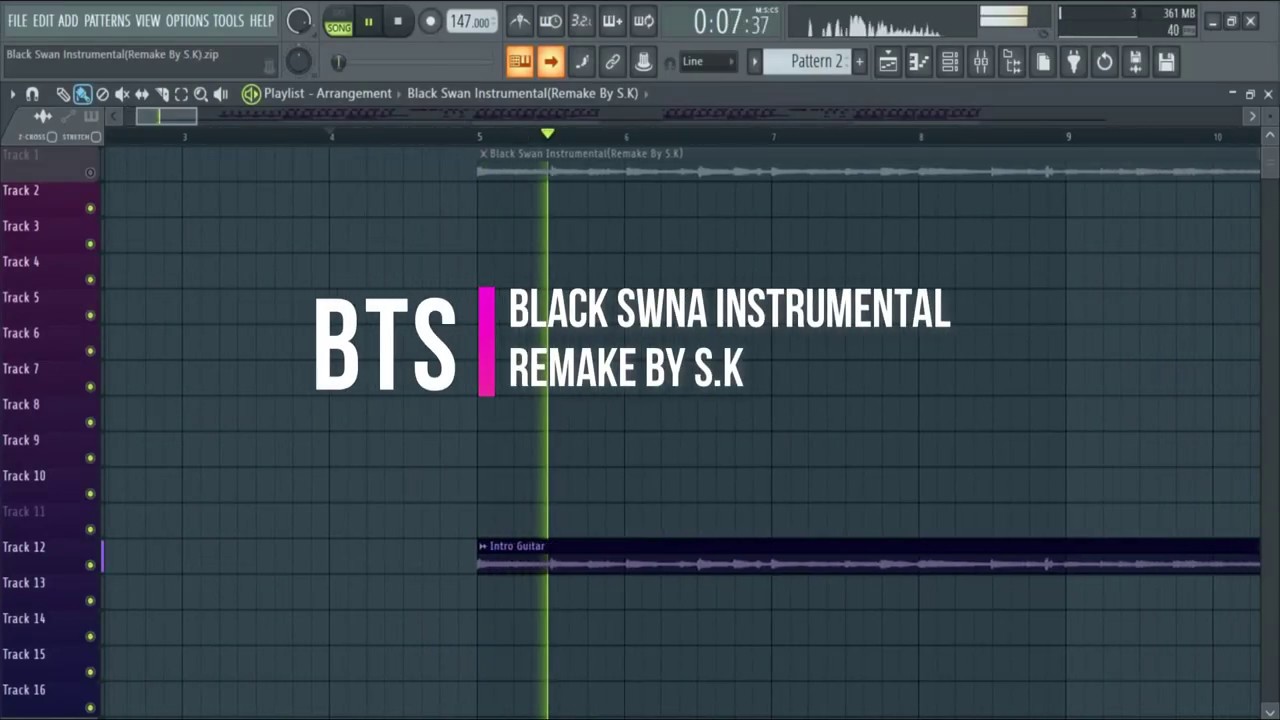Toggle mute on Track 8
Screen dimensions: 1280x720
pyautogui.click(x=90, y=422)
